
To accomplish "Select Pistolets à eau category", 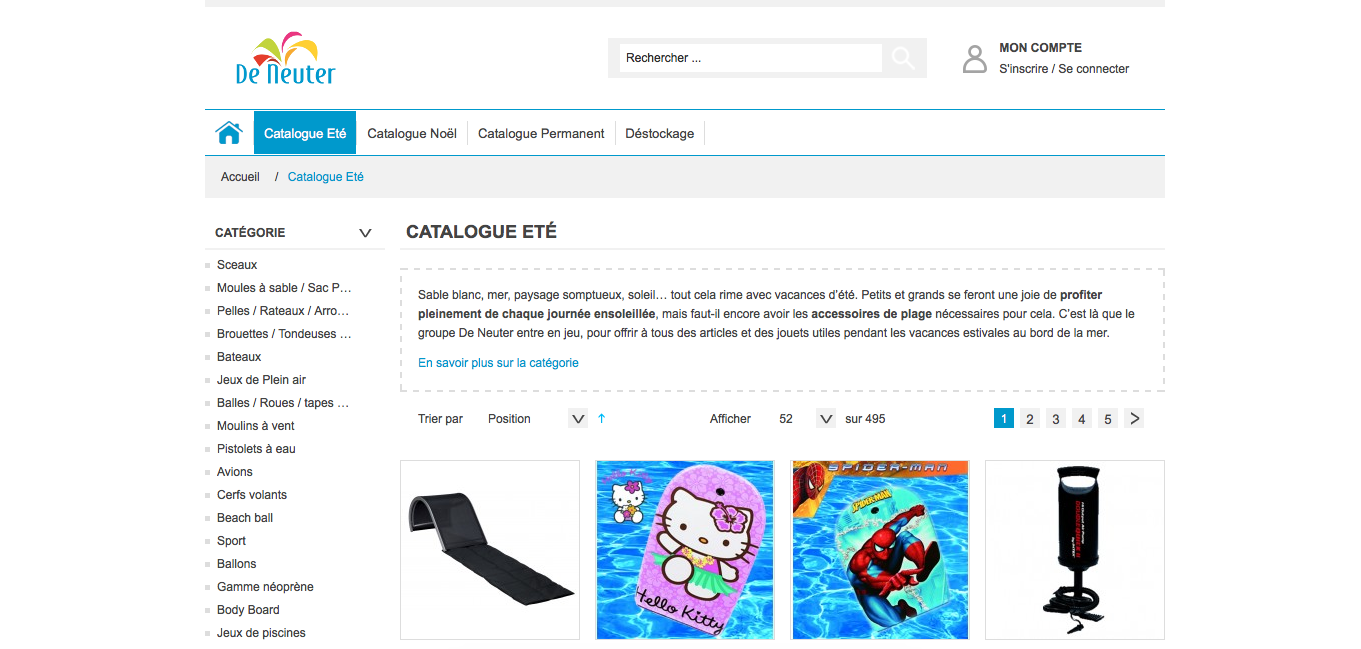I will [256, 449].
